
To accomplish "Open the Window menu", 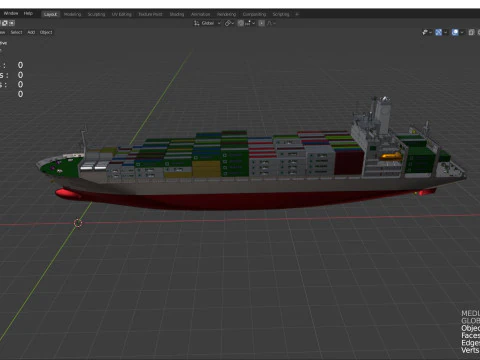I will (11, 13).
